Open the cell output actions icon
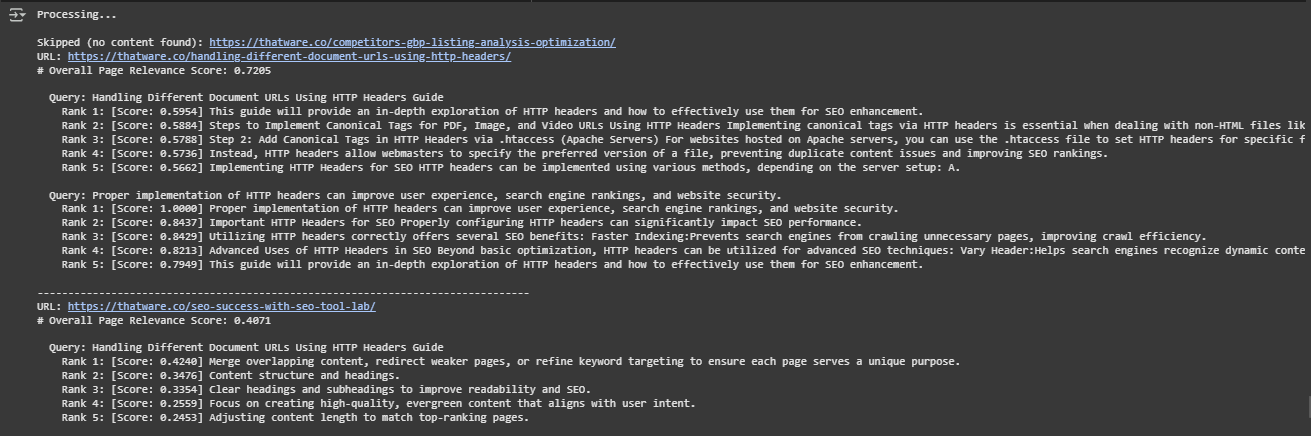Viewport: 1311px width, 436px height. pos(17,15)
